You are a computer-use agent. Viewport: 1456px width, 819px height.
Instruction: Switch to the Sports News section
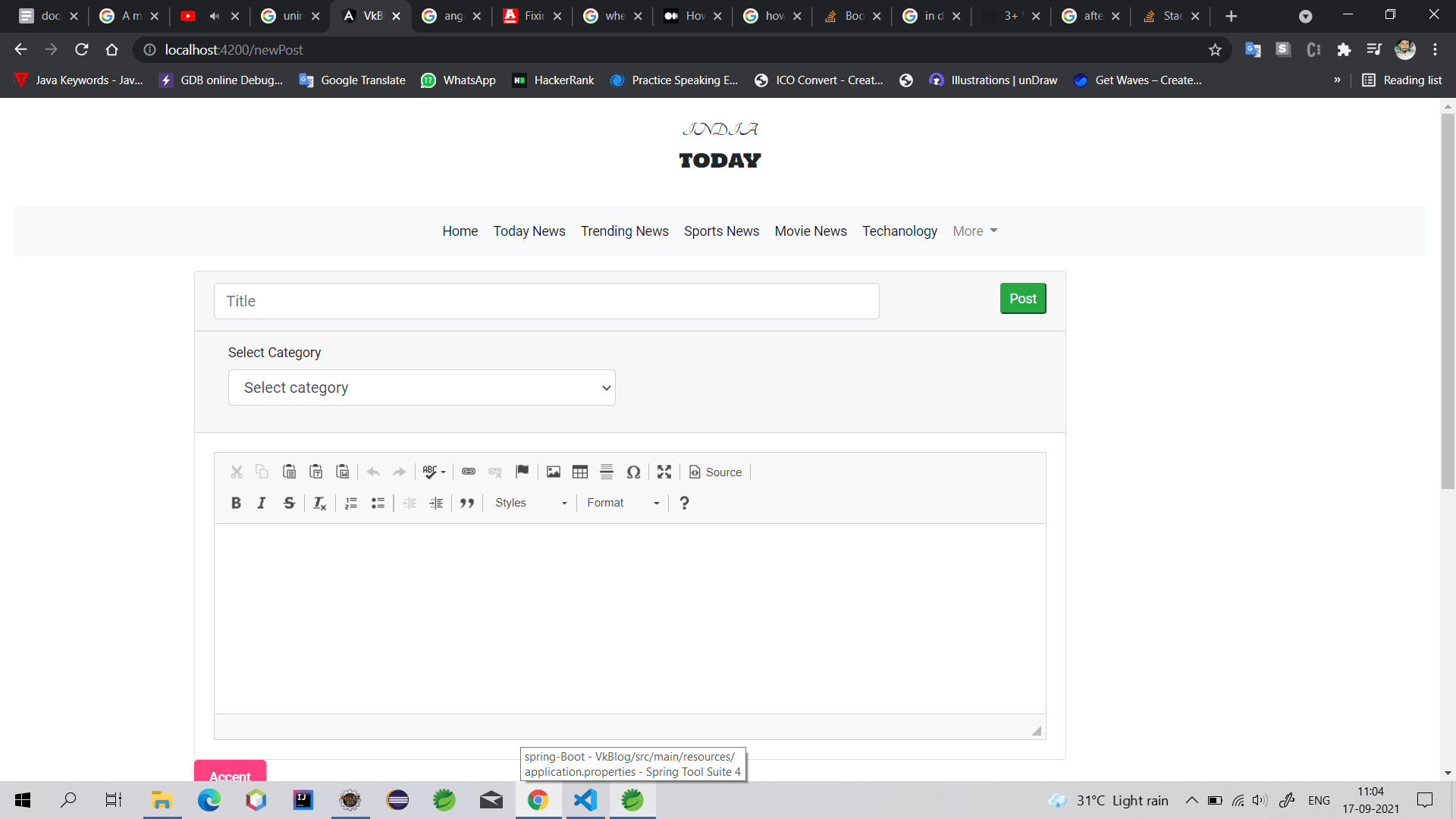click(721, 231)
